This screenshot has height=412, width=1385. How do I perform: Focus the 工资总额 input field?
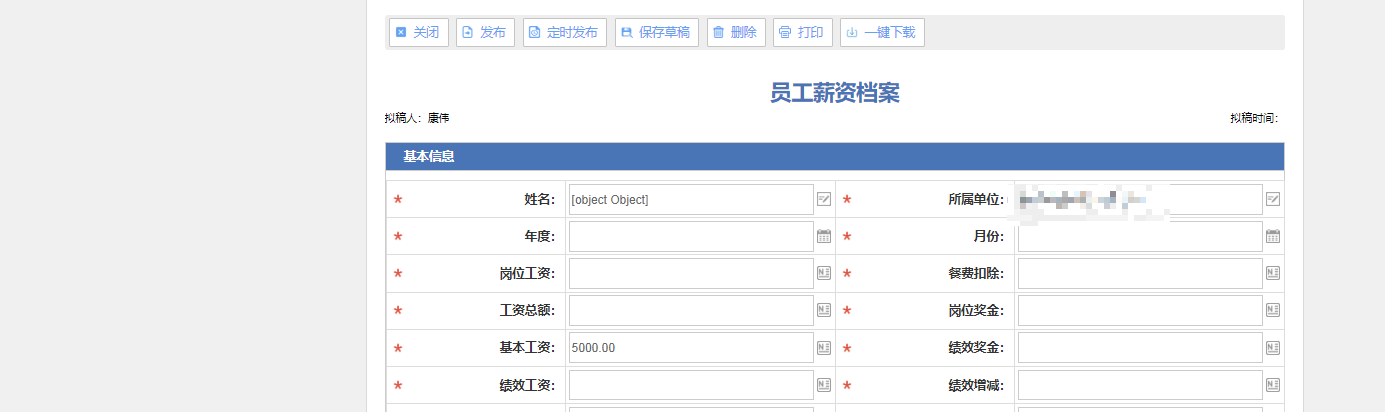point(691,310)
